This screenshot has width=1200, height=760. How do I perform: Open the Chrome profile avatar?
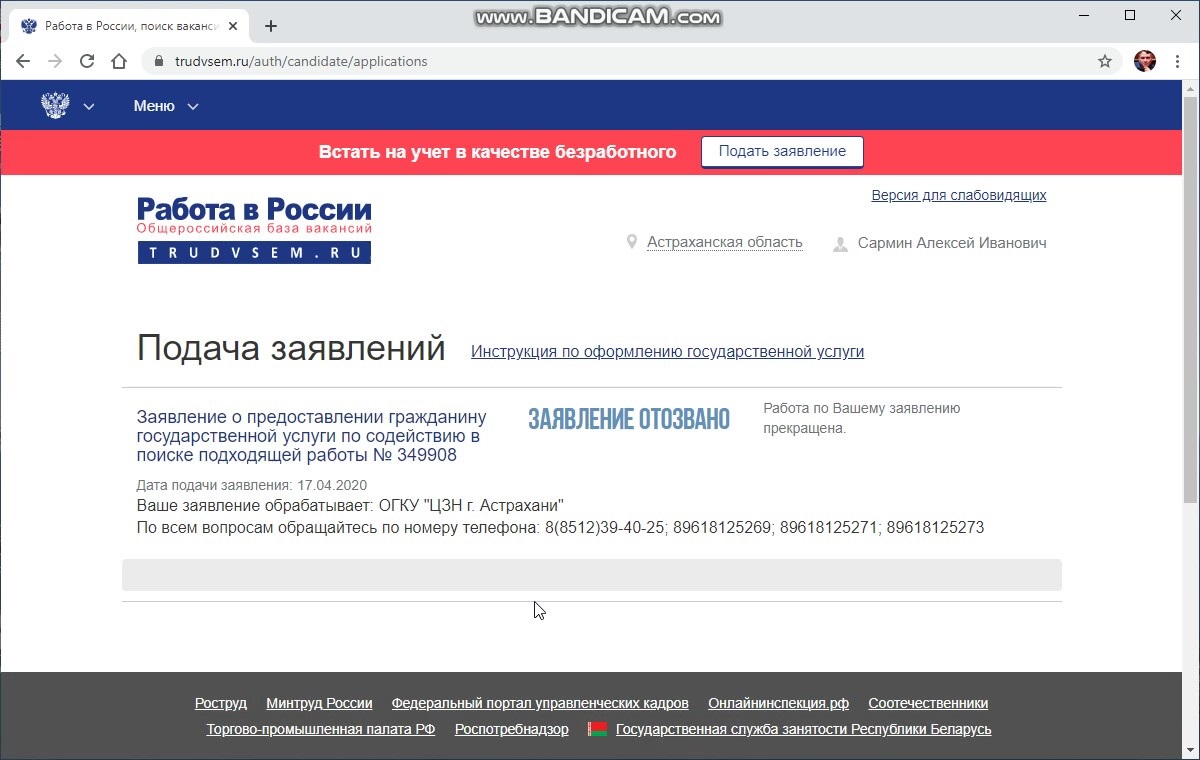tap(1145, 61)
